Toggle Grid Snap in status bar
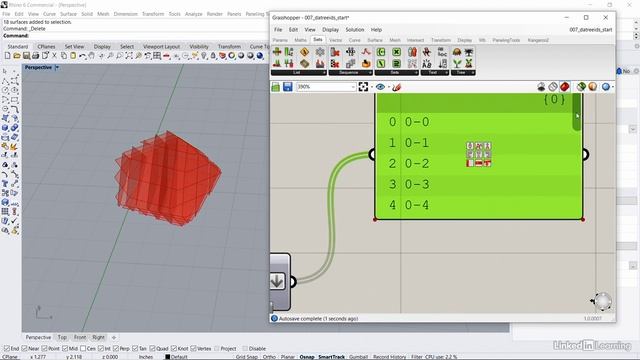The height and width of the screenshot is (360, 640). tap(247, 357)
